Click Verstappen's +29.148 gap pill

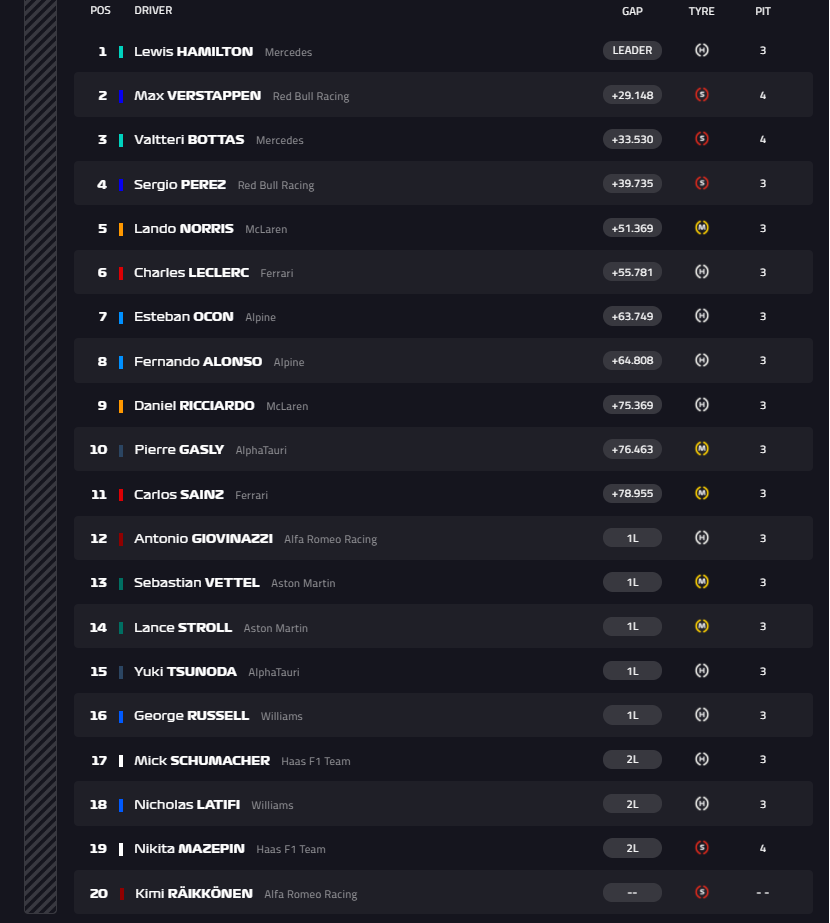pyautogui.click(x=632, y=95)
